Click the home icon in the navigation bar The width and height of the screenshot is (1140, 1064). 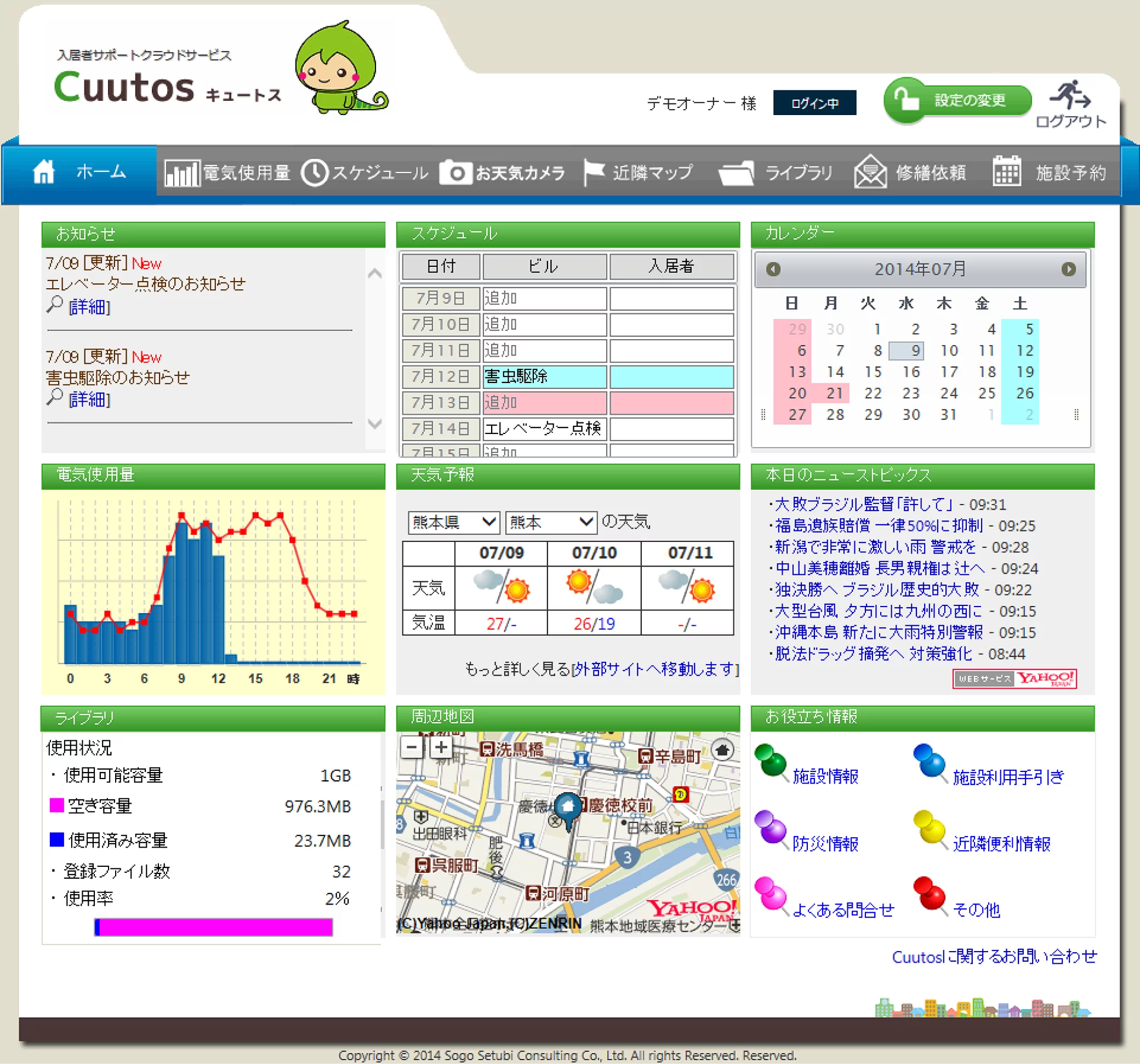(x=44, y=172)
